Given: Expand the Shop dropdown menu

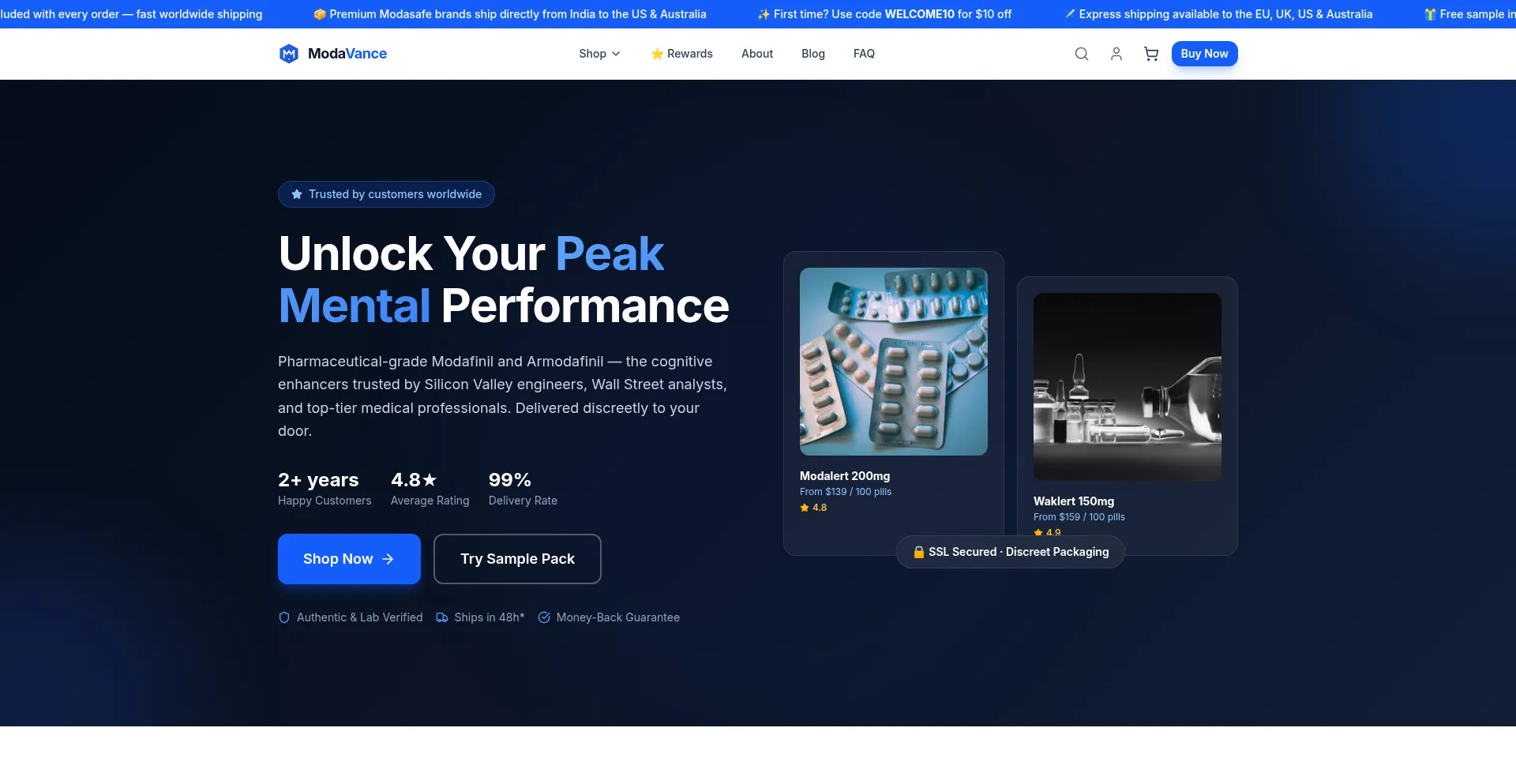Looking at the screenshot, I should pyautogui.click(x=599, y=54).
